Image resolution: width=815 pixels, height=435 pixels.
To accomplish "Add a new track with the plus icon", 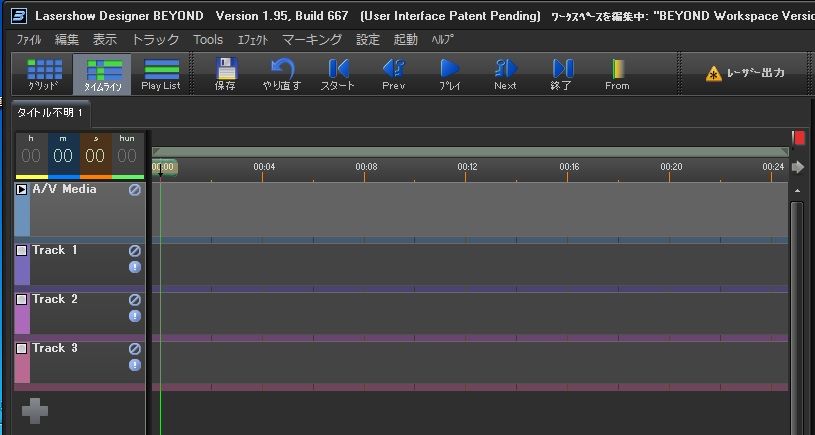I will click(35, 412).
